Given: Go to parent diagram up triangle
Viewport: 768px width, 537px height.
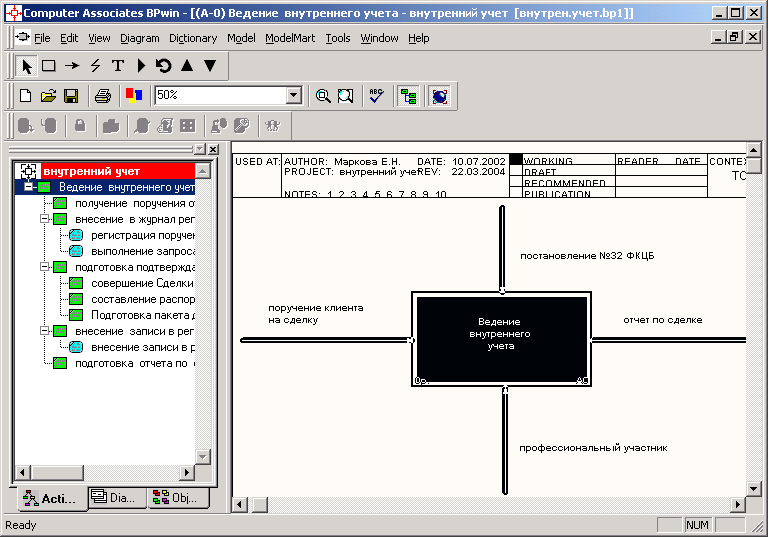Looking at the screenshot, I should 187,66.
